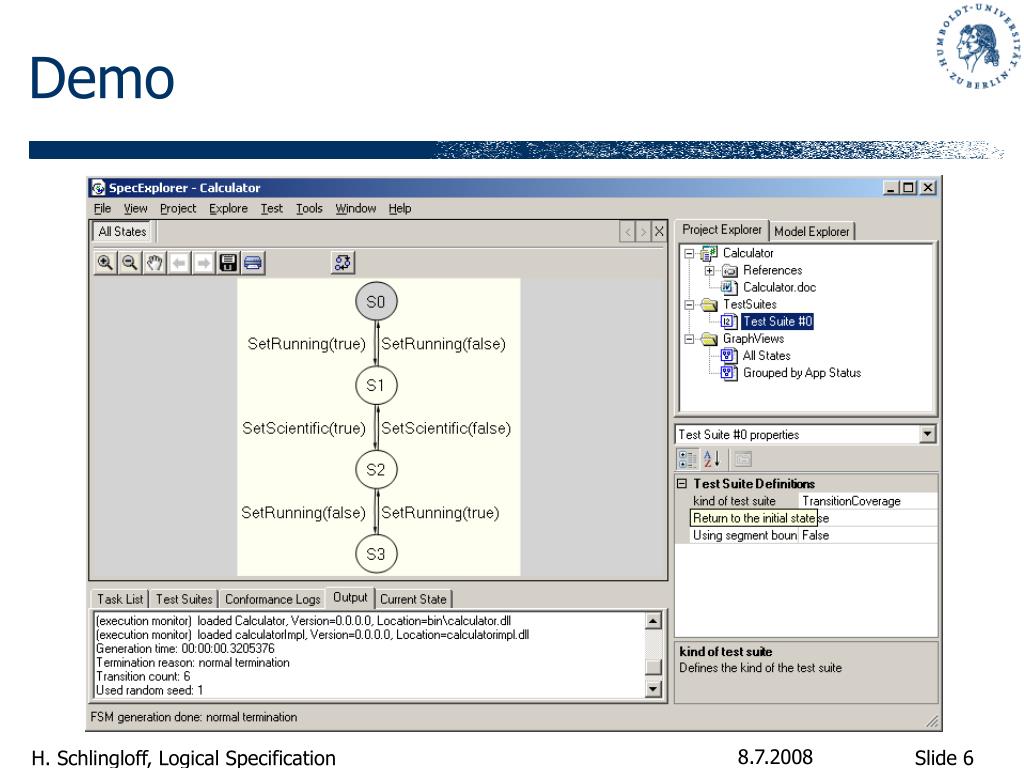Open the Test Suites bottom tab

[x=184, y=599]
